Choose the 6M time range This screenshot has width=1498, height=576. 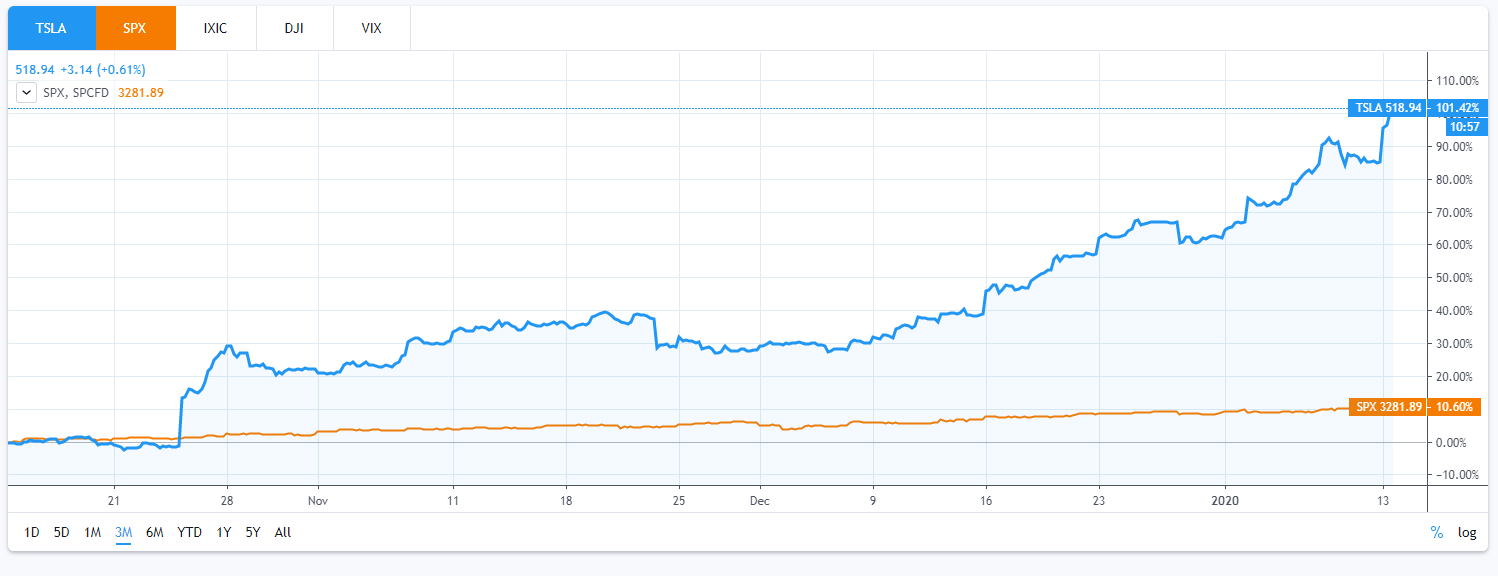coord(155,532)
